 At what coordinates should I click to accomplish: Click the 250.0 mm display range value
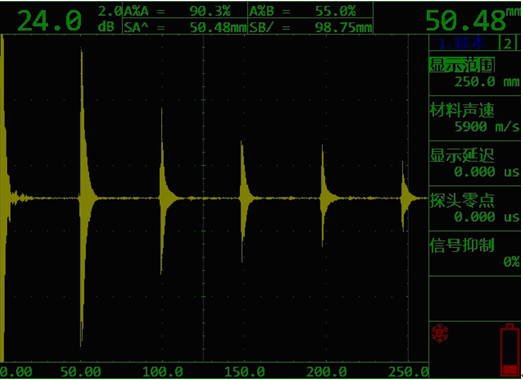pos(486,81)
